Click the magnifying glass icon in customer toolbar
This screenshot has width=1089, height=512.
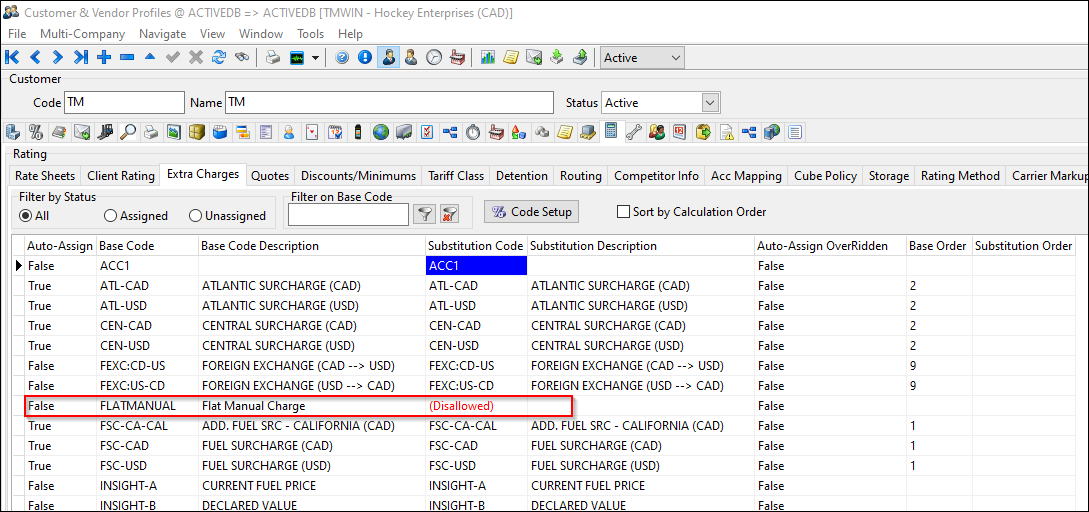click(127, 132)
